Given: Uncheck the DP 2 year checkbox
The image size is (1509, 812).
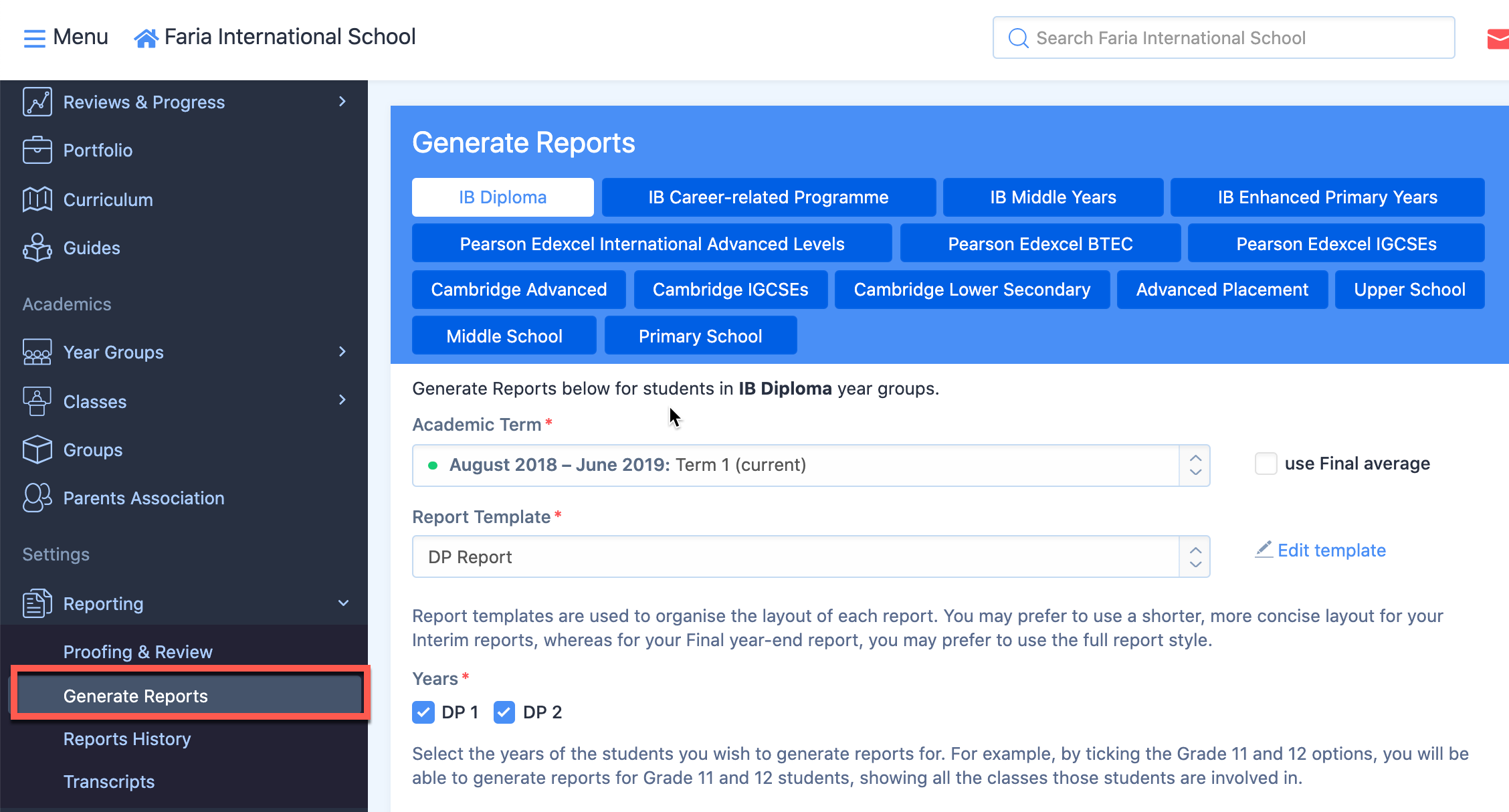Looking at the screenshot, I should click(x=504, y=712).
